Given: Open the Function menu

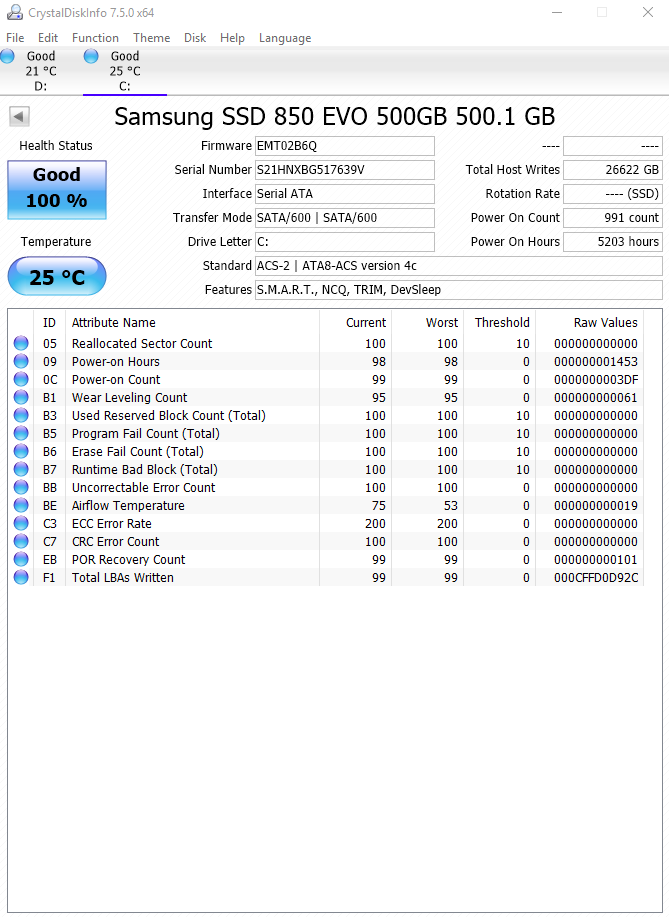Looking at the screenshot, I should point(95,38).
